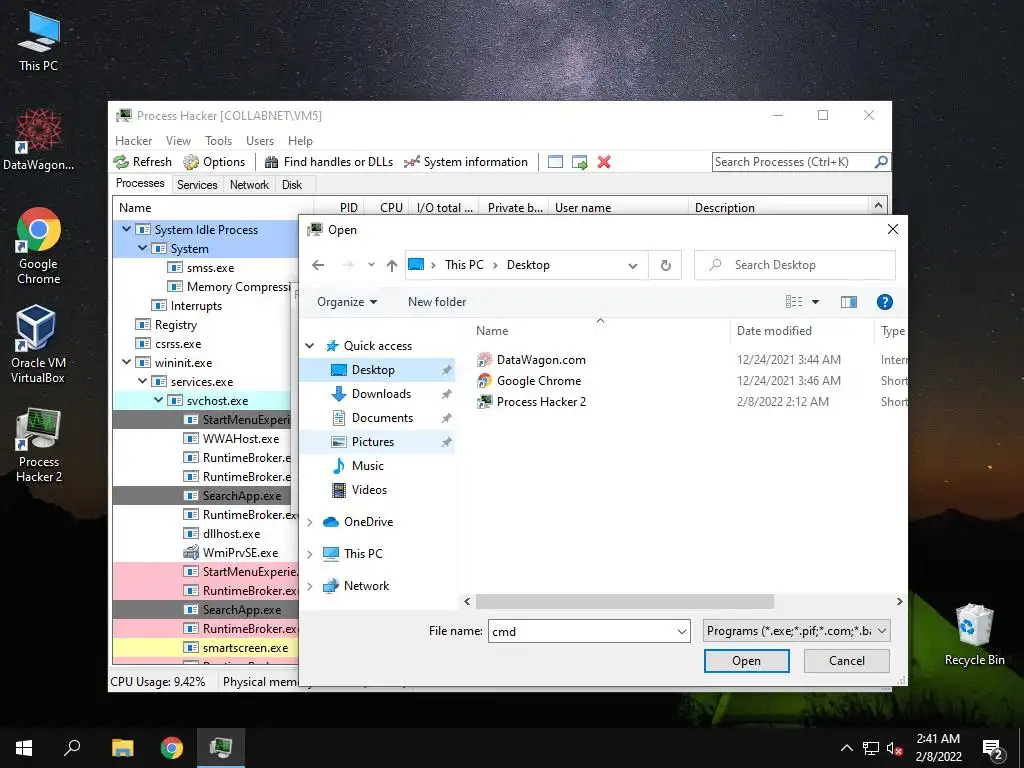Go back in the Open dialog

318,265
